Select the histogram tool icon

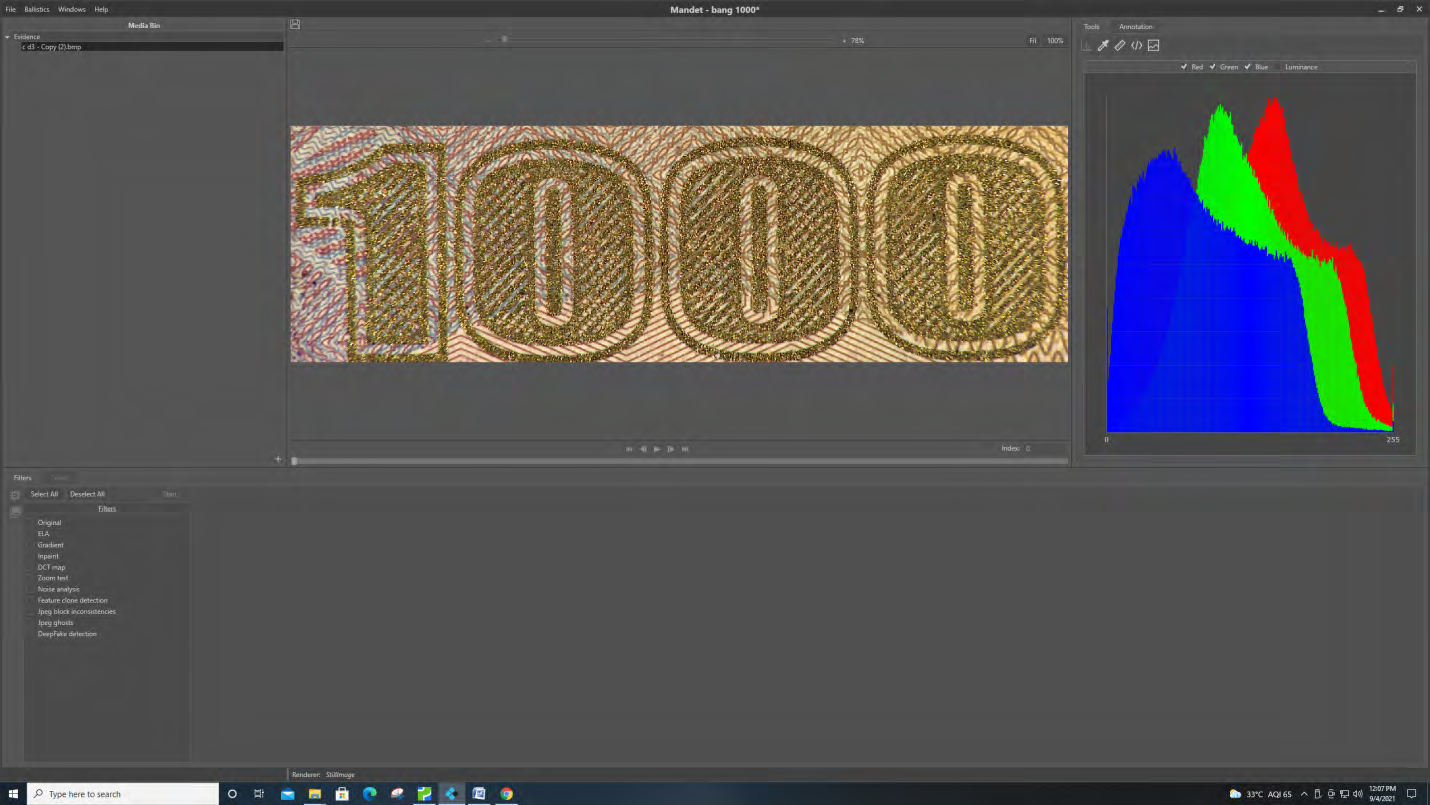[x=1087, y=45]
